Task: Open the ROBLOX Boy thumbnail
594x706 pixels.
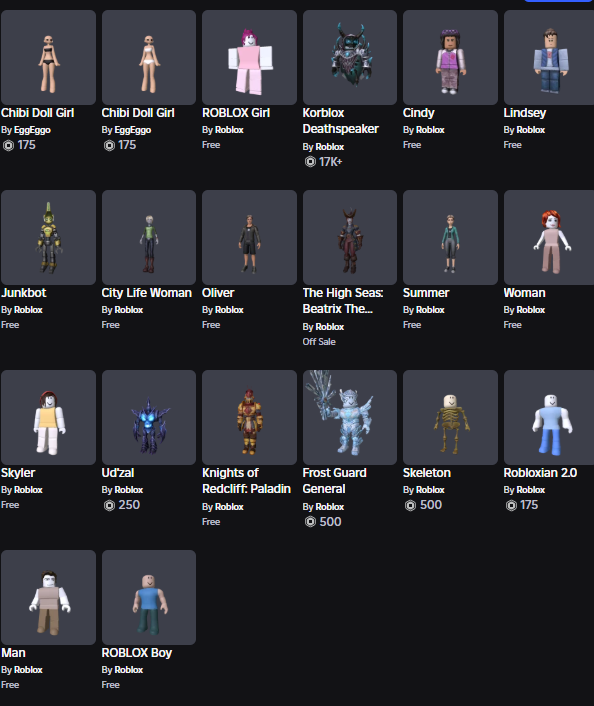Action: pyautogui.click(x=149, y=597)
